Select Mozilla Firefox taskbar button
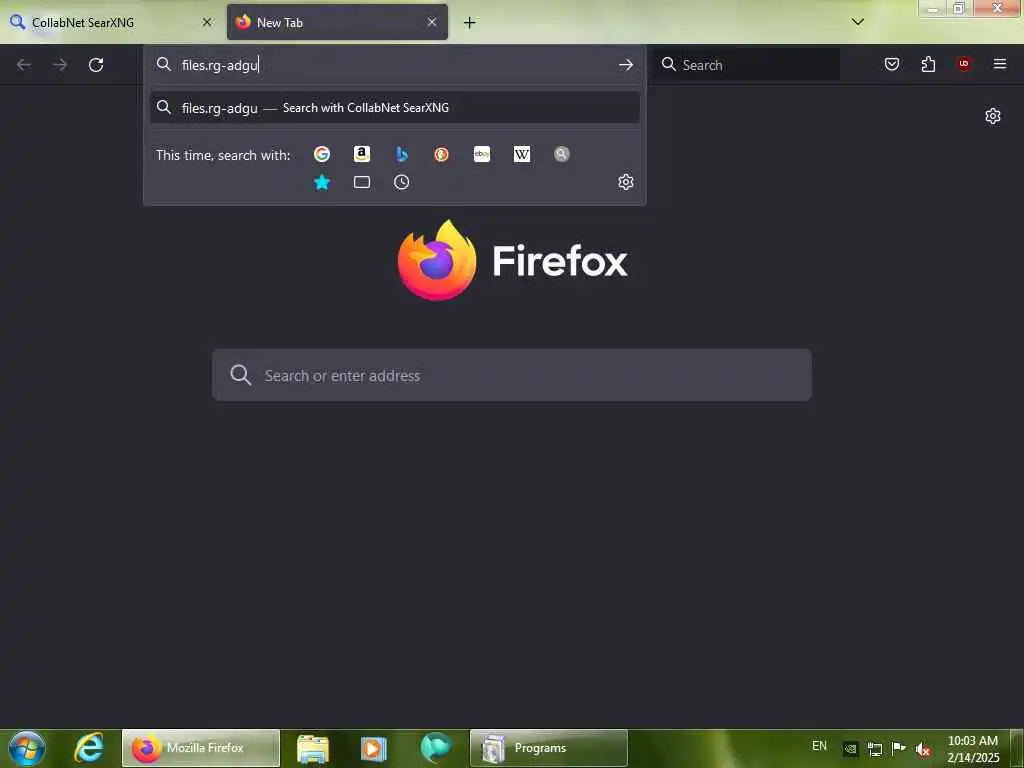 200,748
